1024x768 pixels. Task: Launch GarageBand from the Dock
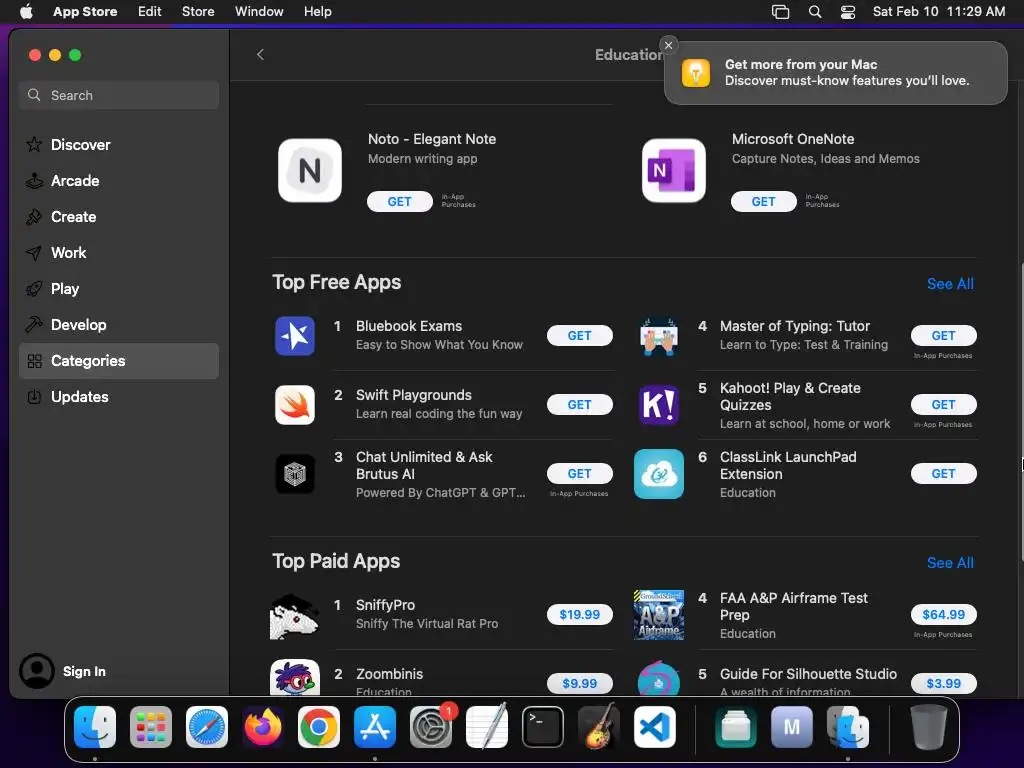click(x=599, y=727)
